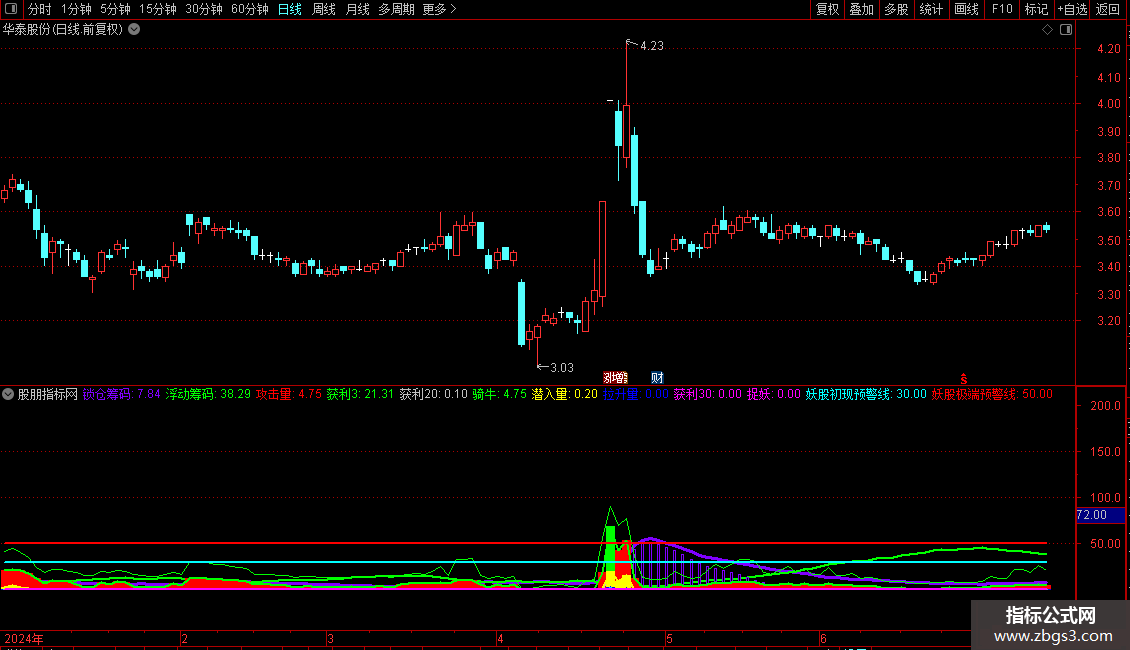Click the 华泰股份(日线.前复权) chart title
Image resolution: width=1130 pixels, height=650 pixels.
coord(63,30)
